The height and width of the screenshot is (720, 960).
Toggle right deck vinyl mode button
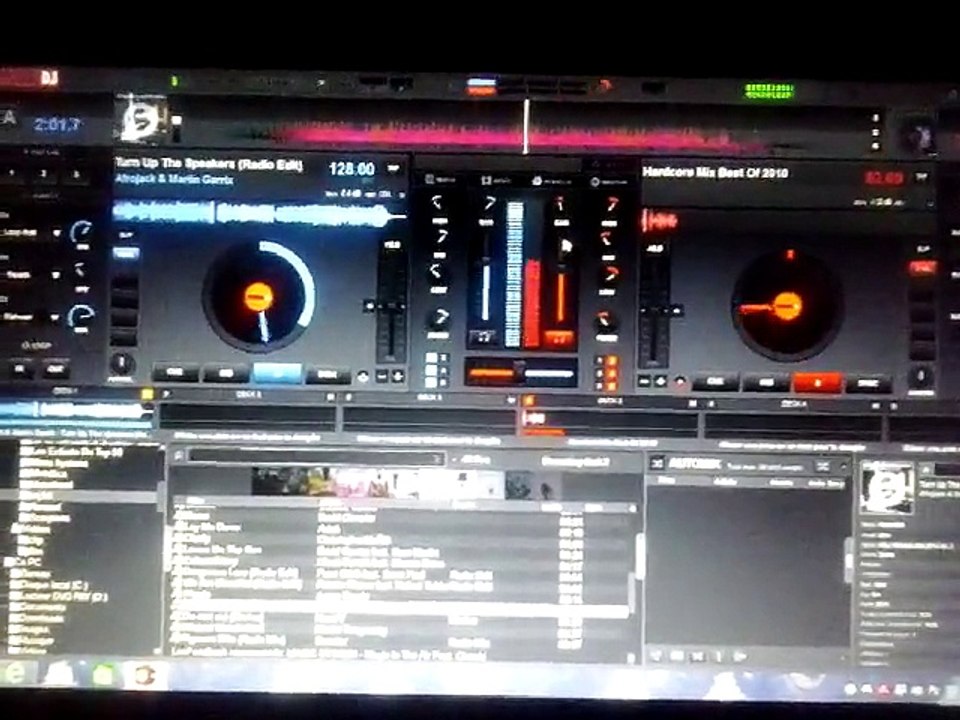(x=922, y=268)
